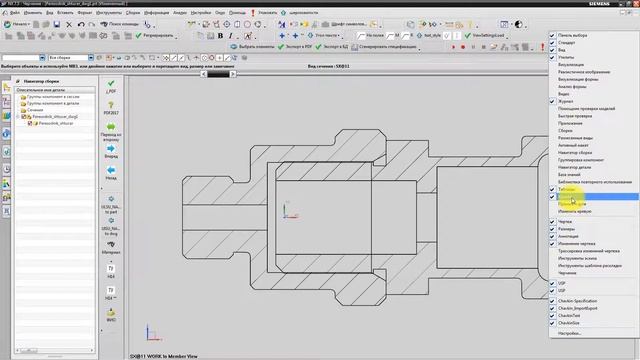Click the Undo arrow icon

click(81, 24)
